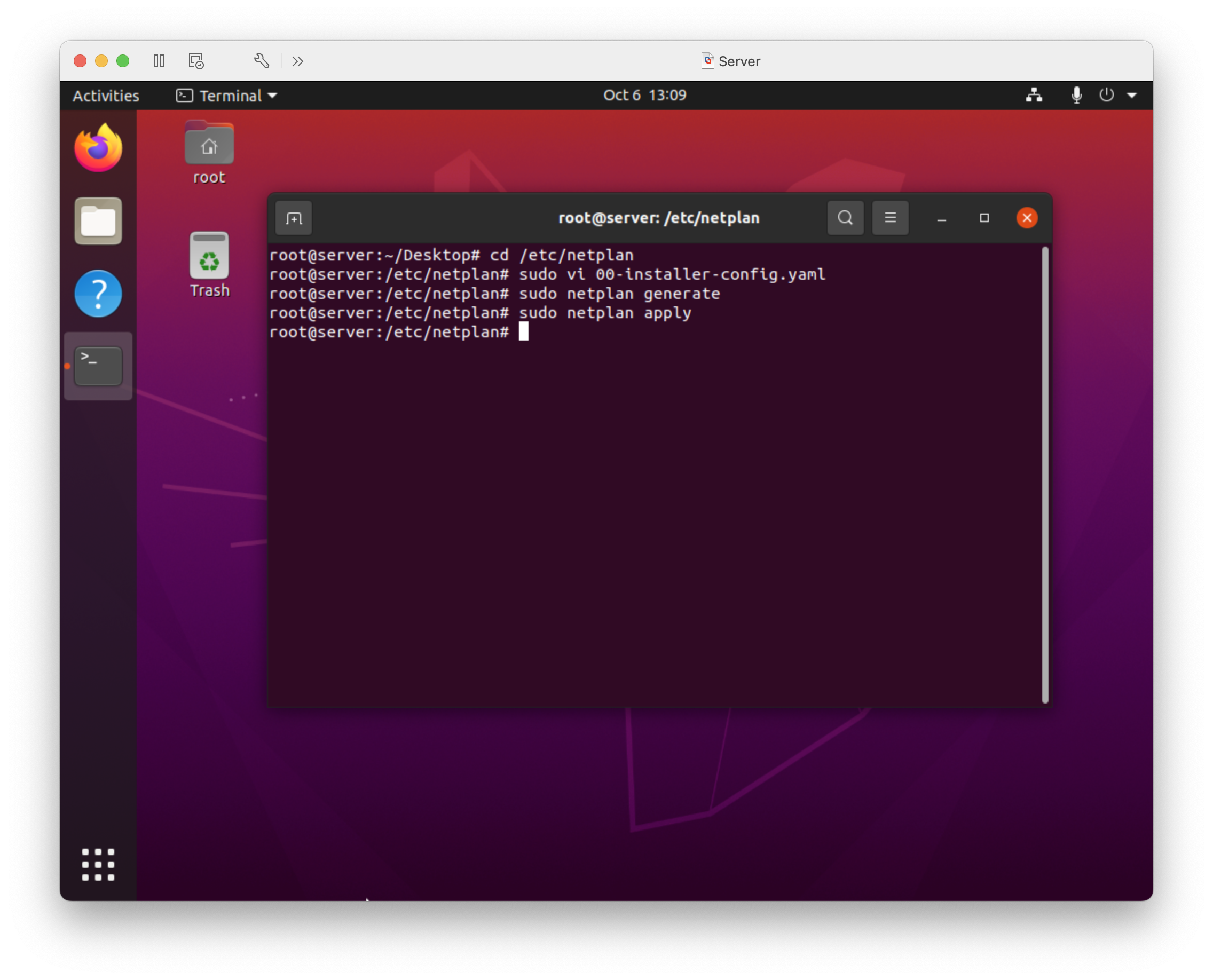The height and width of the screenshot is (980, 1213).
Task: Click the terminal vertical scrollbar
Action: point(1045,474)
